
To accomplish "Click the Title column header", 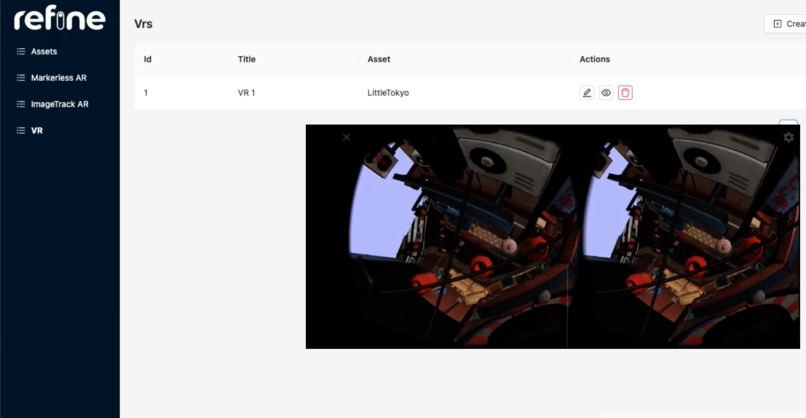I will 247,59.
